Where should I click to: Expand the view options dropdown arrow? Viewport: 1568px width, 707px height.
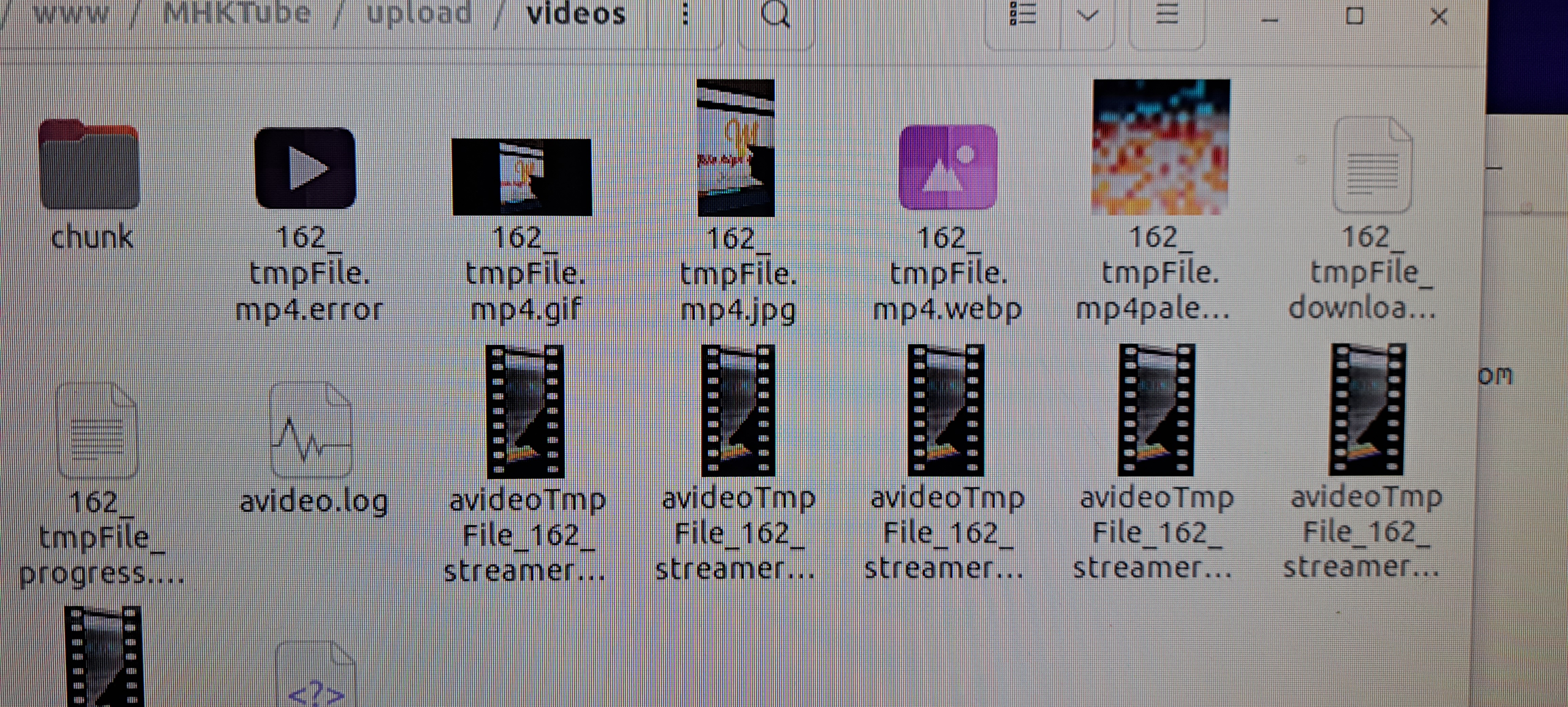click(x=1088, y=15)
